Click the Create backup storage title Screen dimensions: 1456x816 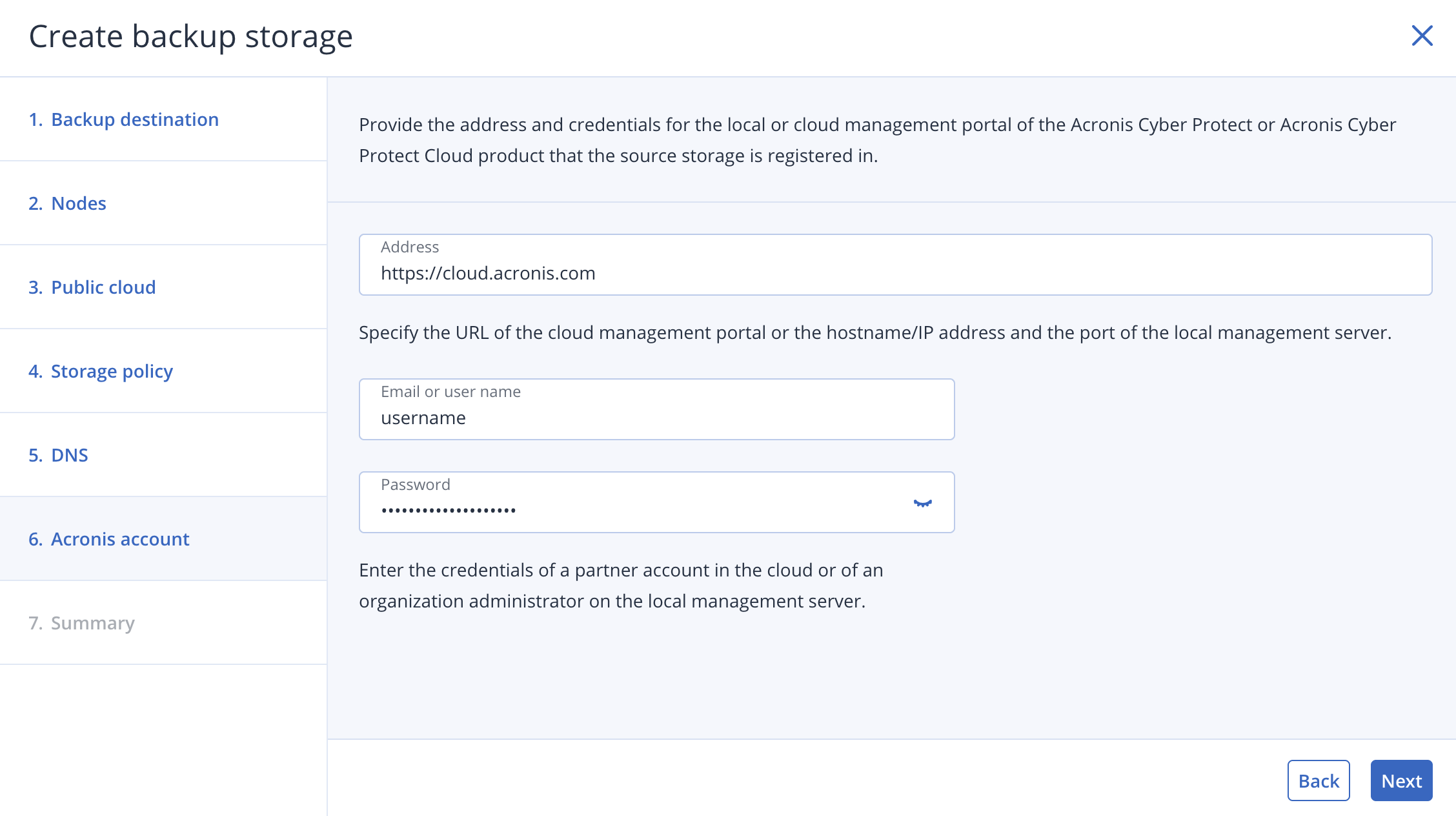pos(190,36)
